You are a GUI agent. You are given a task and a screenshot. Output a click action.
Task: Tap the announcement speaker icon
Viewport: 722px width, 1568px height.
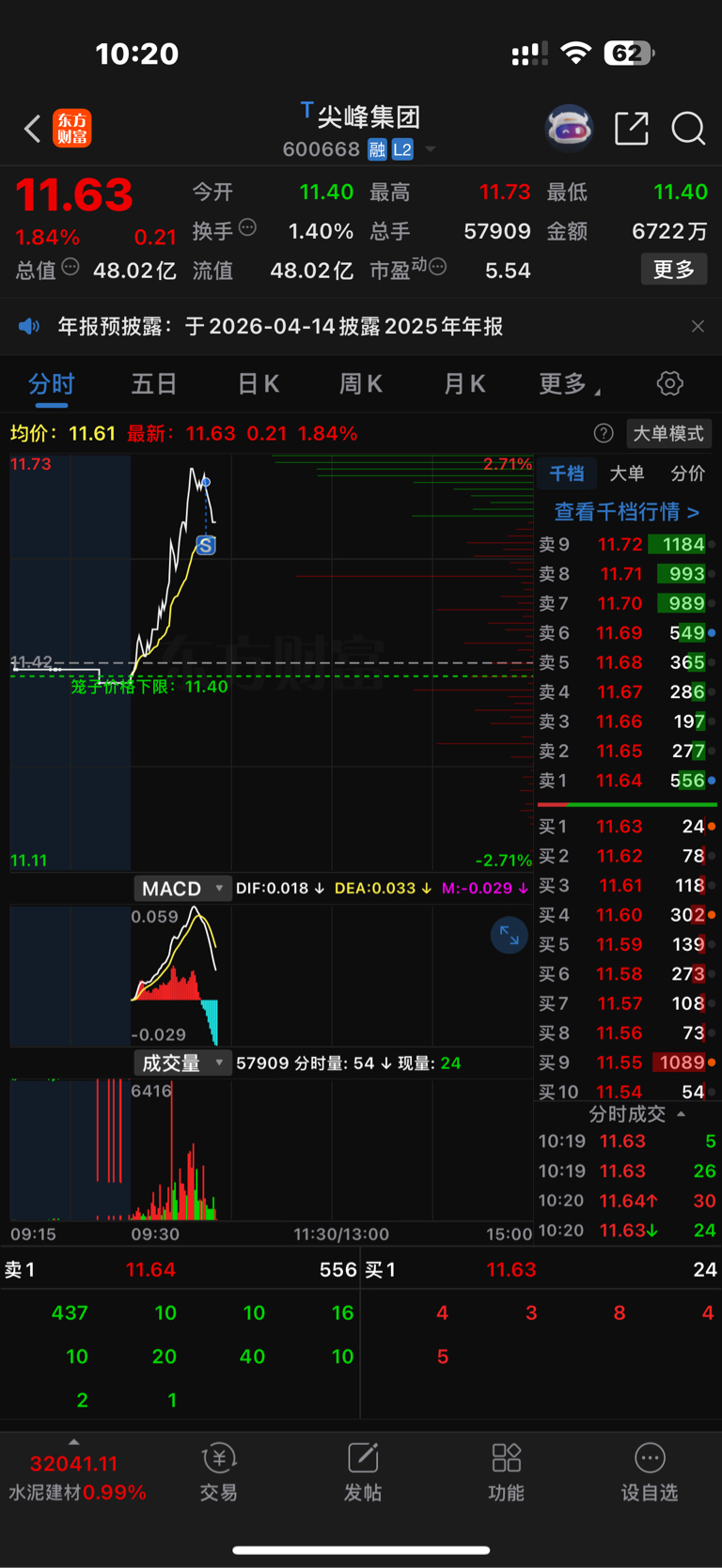[29, 326]
